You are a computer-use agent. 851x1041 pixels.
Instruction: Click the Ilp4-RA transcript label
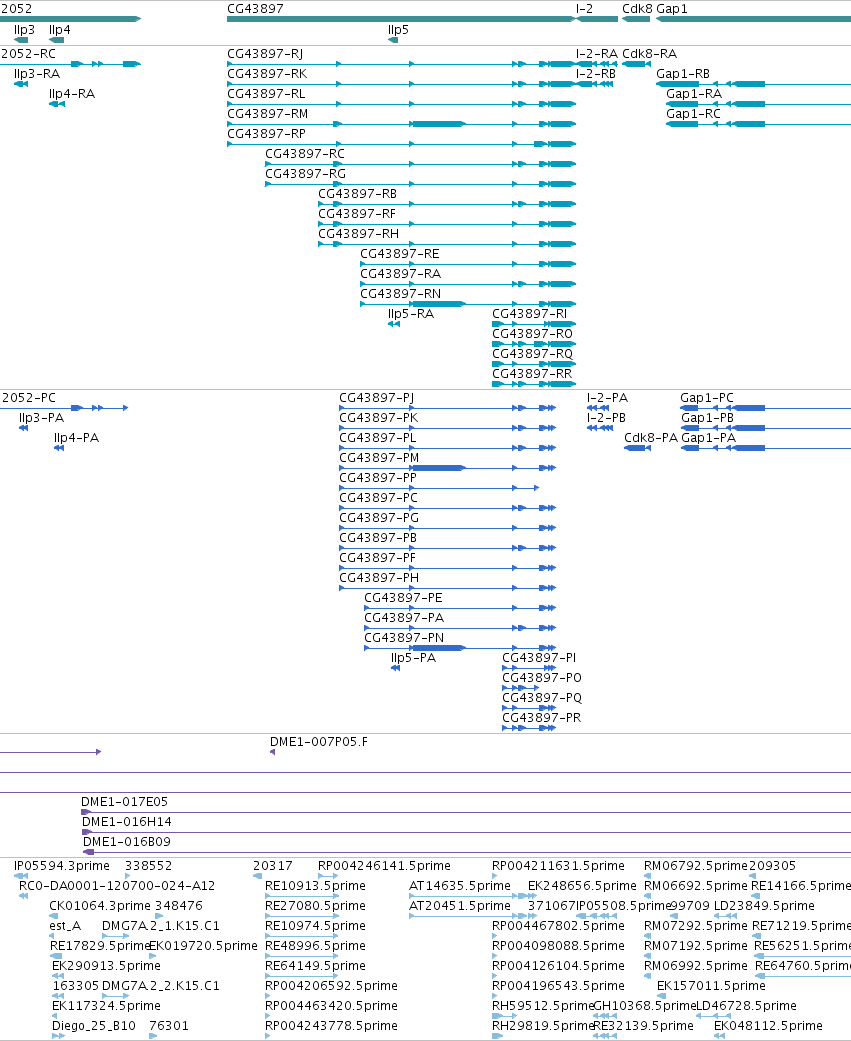click(72, 94)
